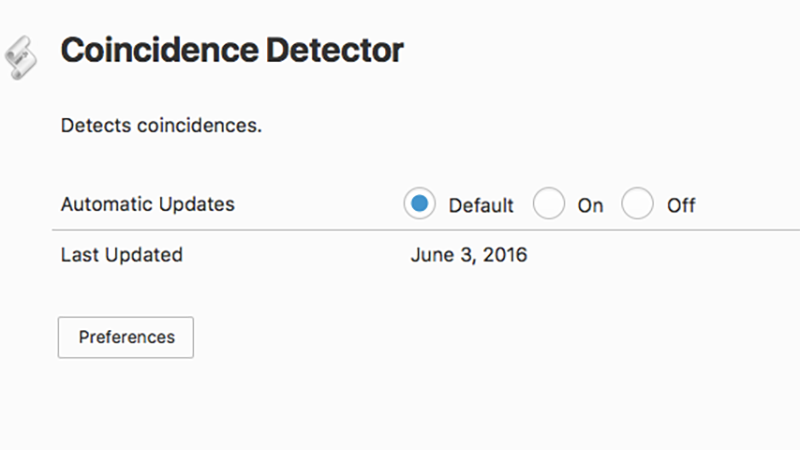Click the Last Updated row label
Image resolution: width=800 pixels, height=450 pixels.
pos(121,255)
